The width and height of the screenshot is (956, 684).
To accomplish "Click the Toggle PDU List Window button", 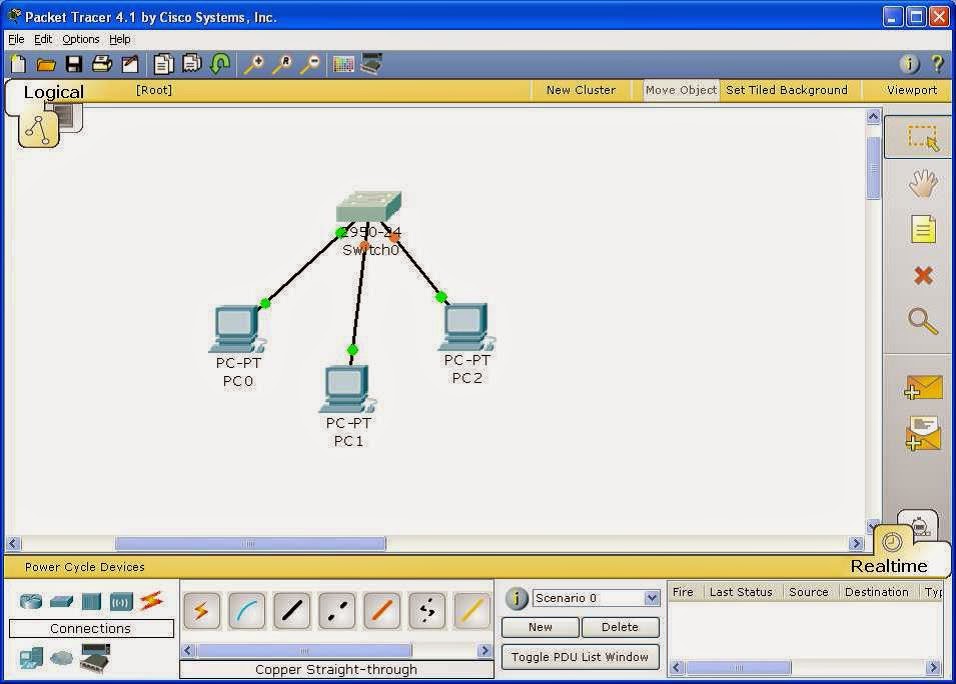I will click(580, 657).
